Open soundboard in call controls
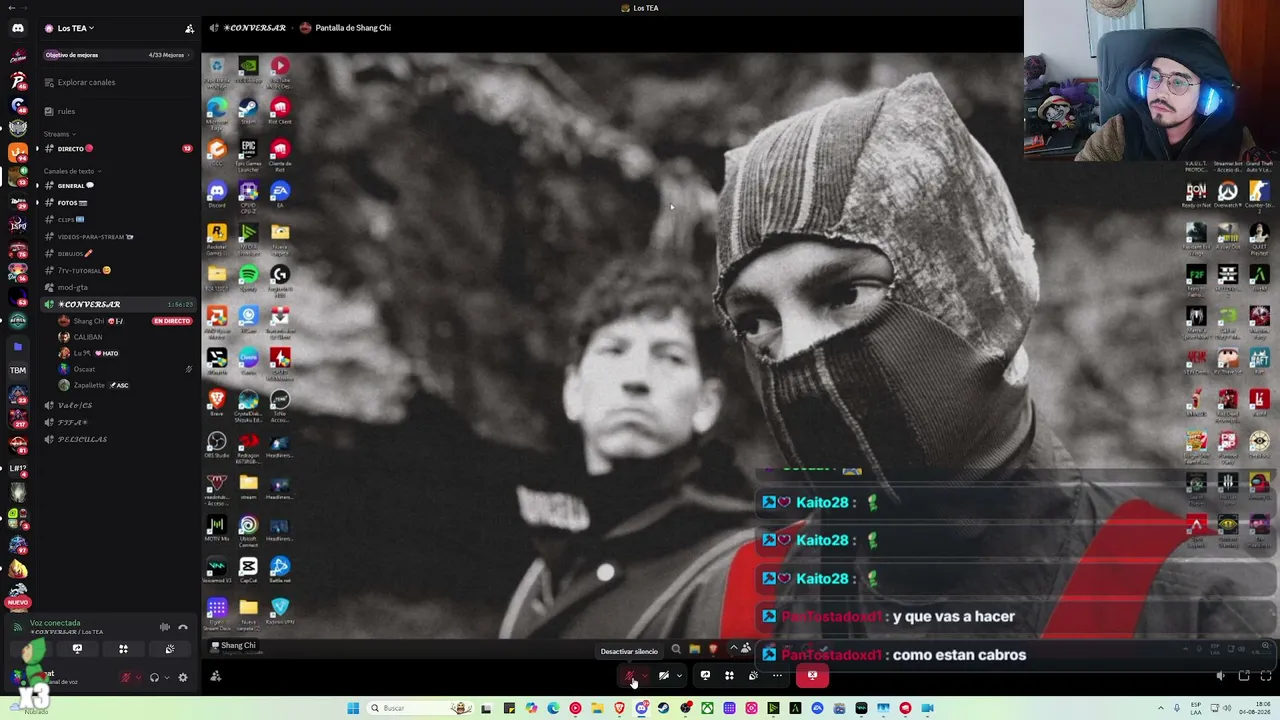Screen dimensions: 1280x720 [x=753, y=676]
